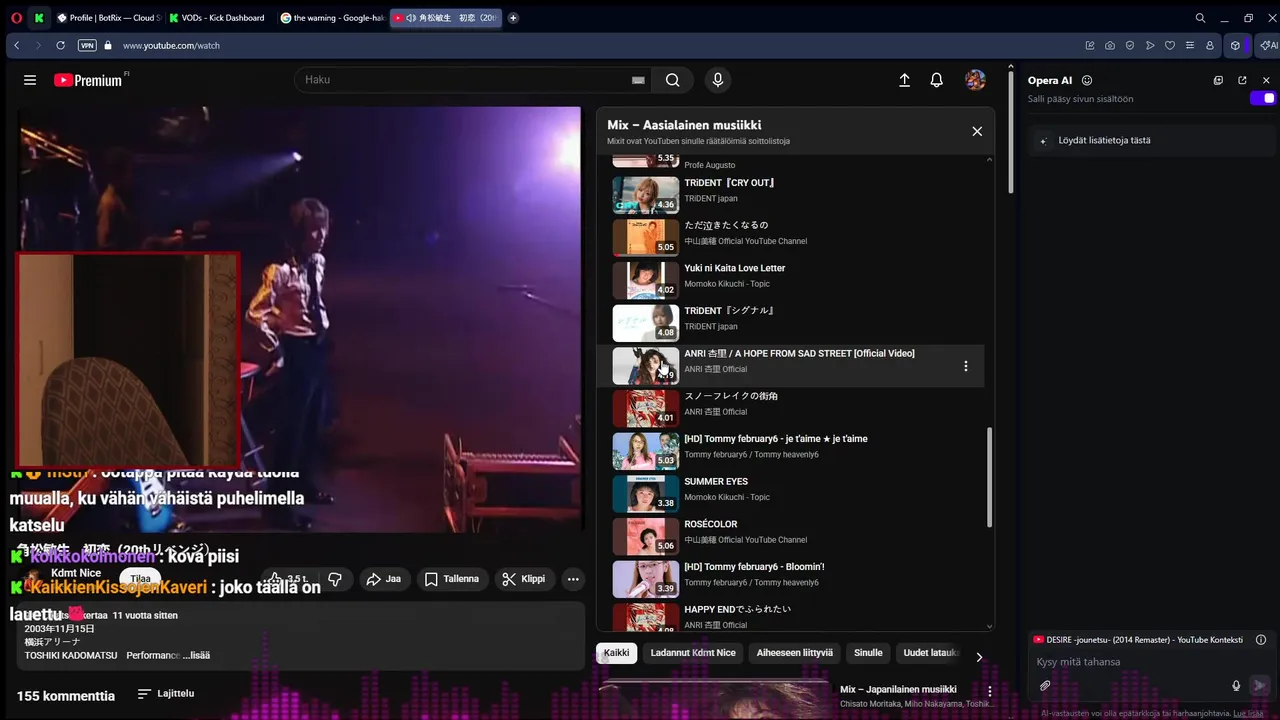1280x720 pixels.
Task: Open the VPN badge in address bar
Action: [87, 45]
